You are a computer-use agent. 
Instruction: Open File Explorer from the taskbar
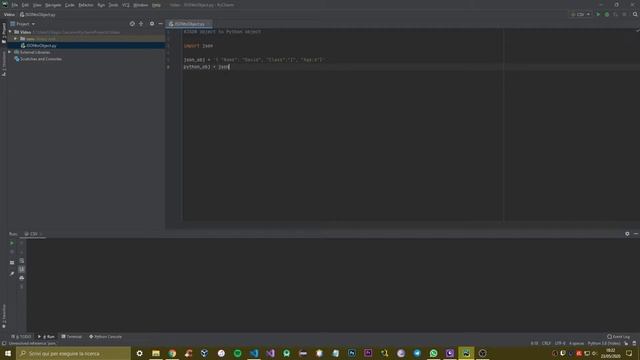pos(156,353)
